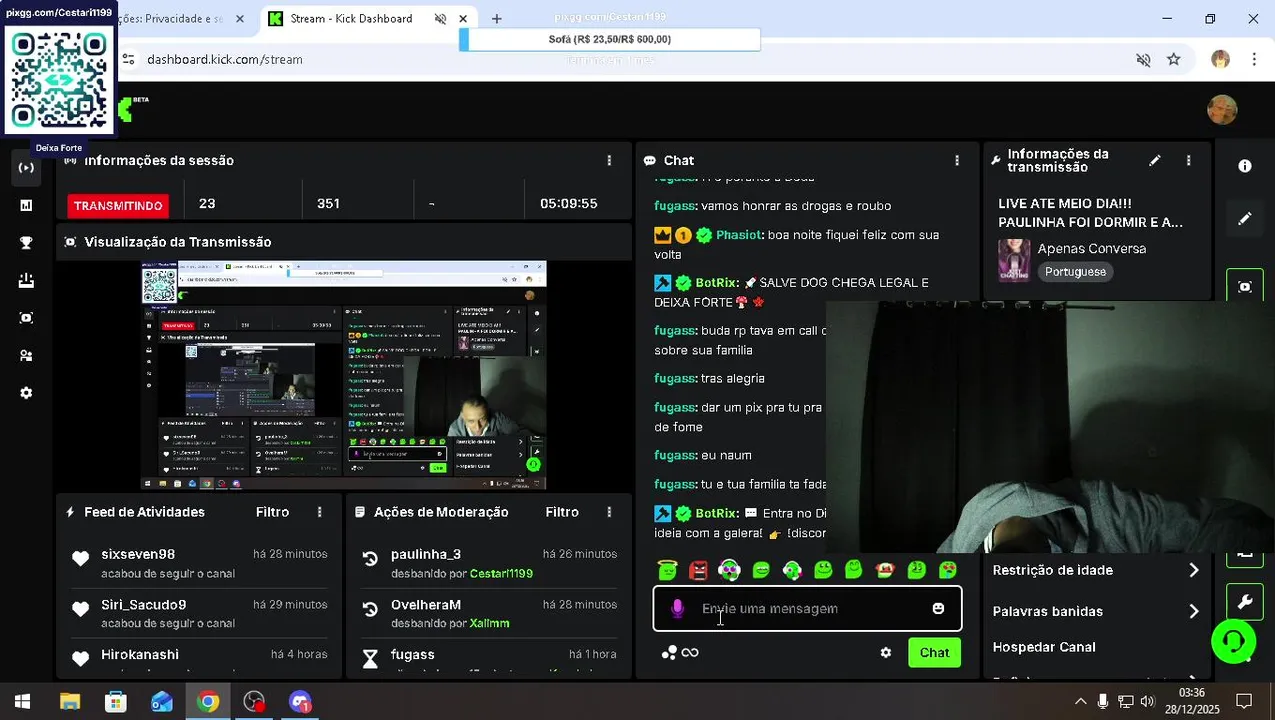Open Chrome from the taskbar
The width and height of the screenshot is (1275, 720).
coord(208,702)
